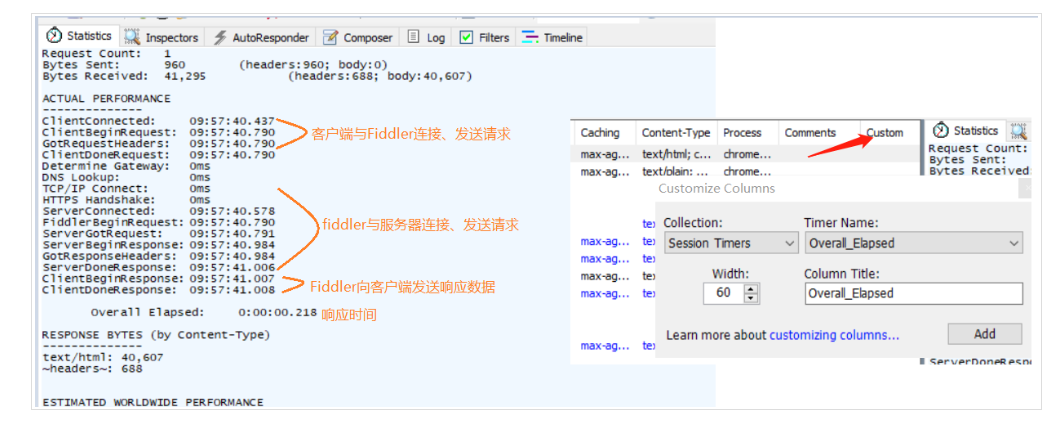Click the DNS Lookup 0ms line
The height and width of the screenshot is (422, 1064).
126,176
